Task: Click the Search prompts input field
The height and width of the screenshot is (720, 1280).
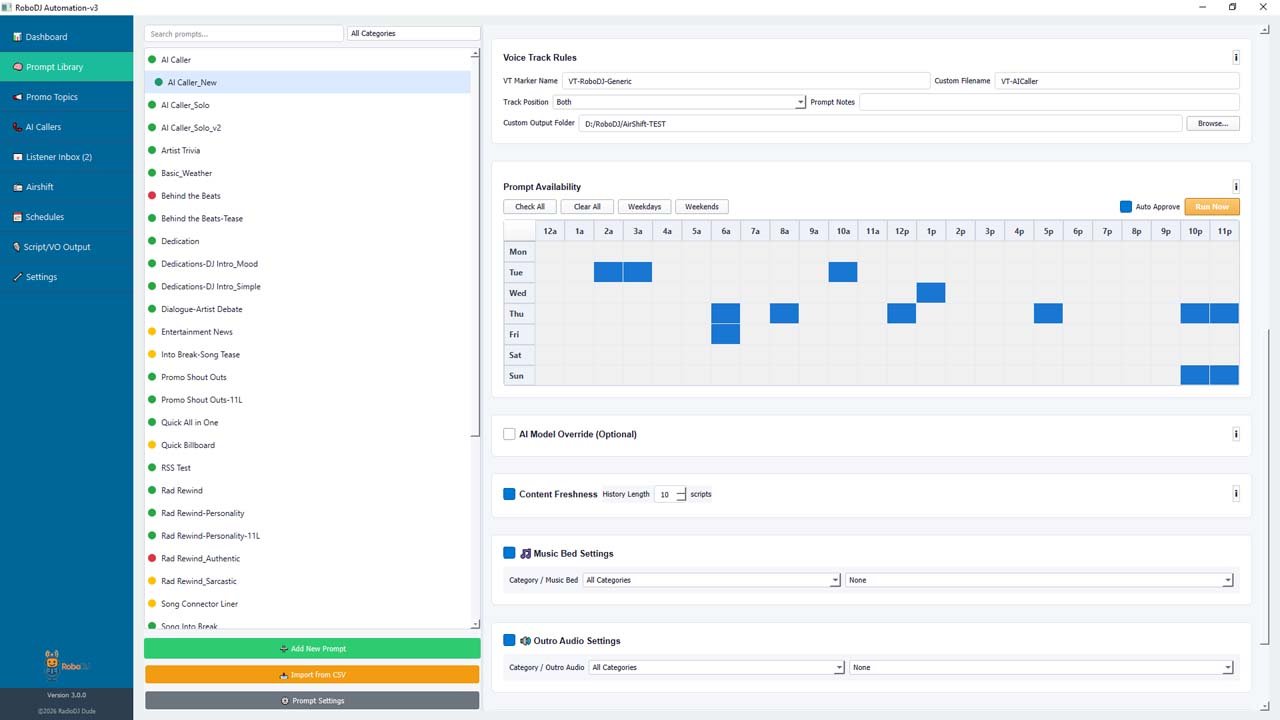Action: tap(243, 34)
